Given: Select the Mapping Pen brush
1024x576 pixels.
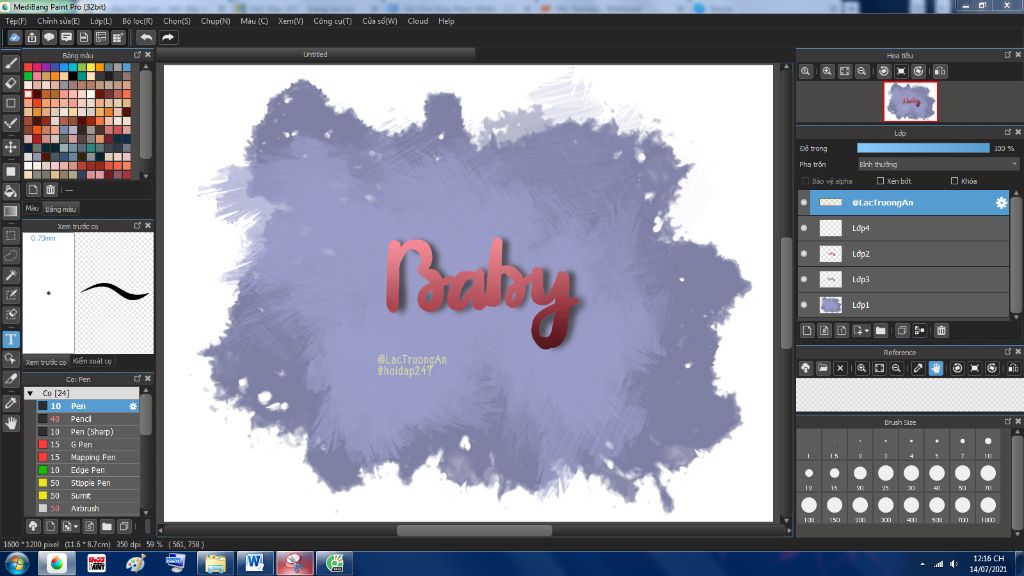Looking at the screenshot, I should [x=88, y=457].
